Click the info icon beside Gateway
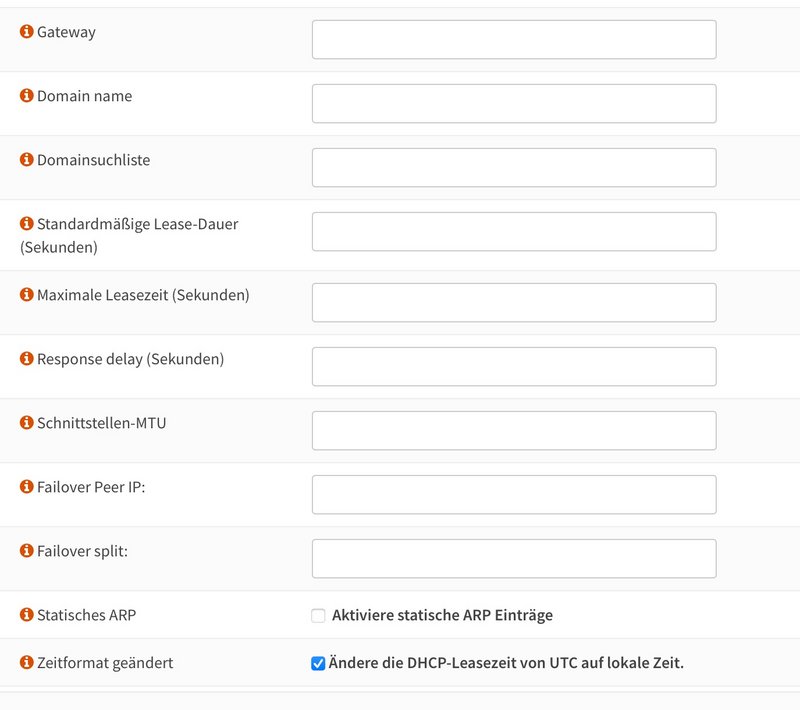The image size is (800, 710). pyautogui.click(x=27, y=32)
